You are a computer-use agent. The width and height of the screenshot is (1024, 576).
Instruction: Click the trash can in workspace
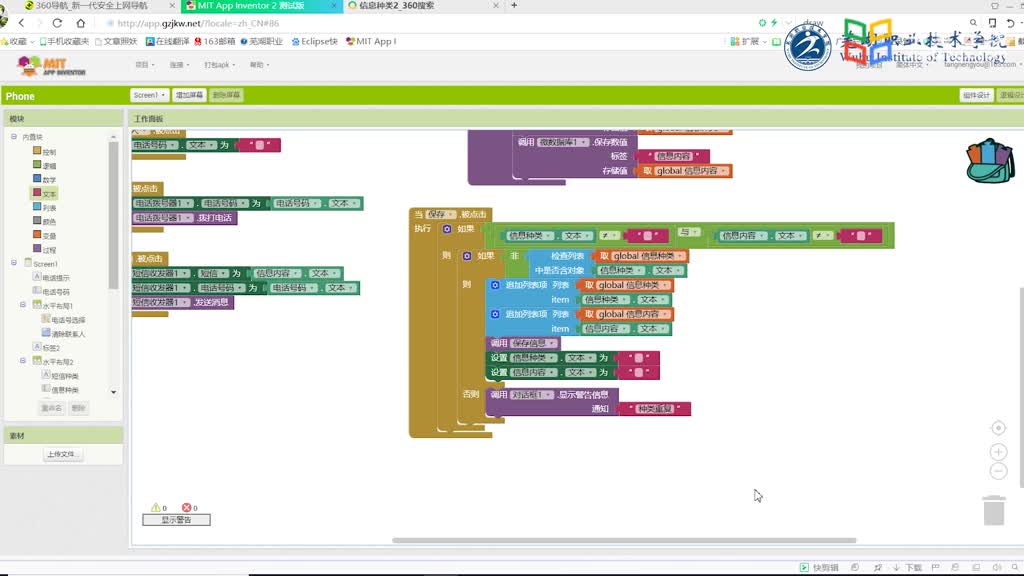(994, 510)
